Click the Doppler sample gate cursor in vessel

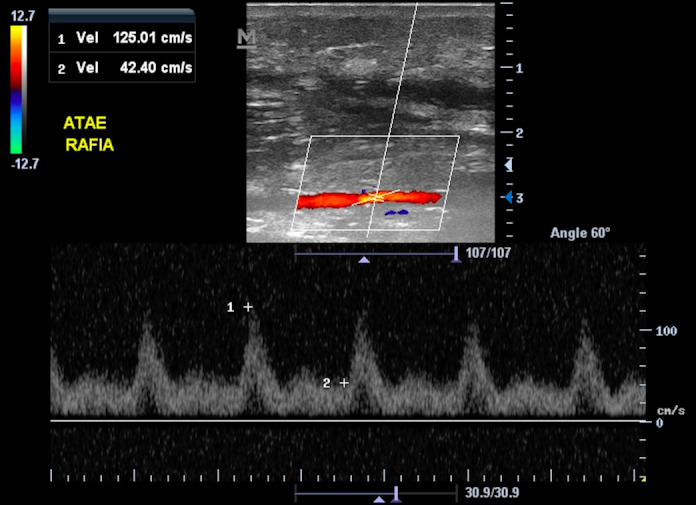pos(376,197)
